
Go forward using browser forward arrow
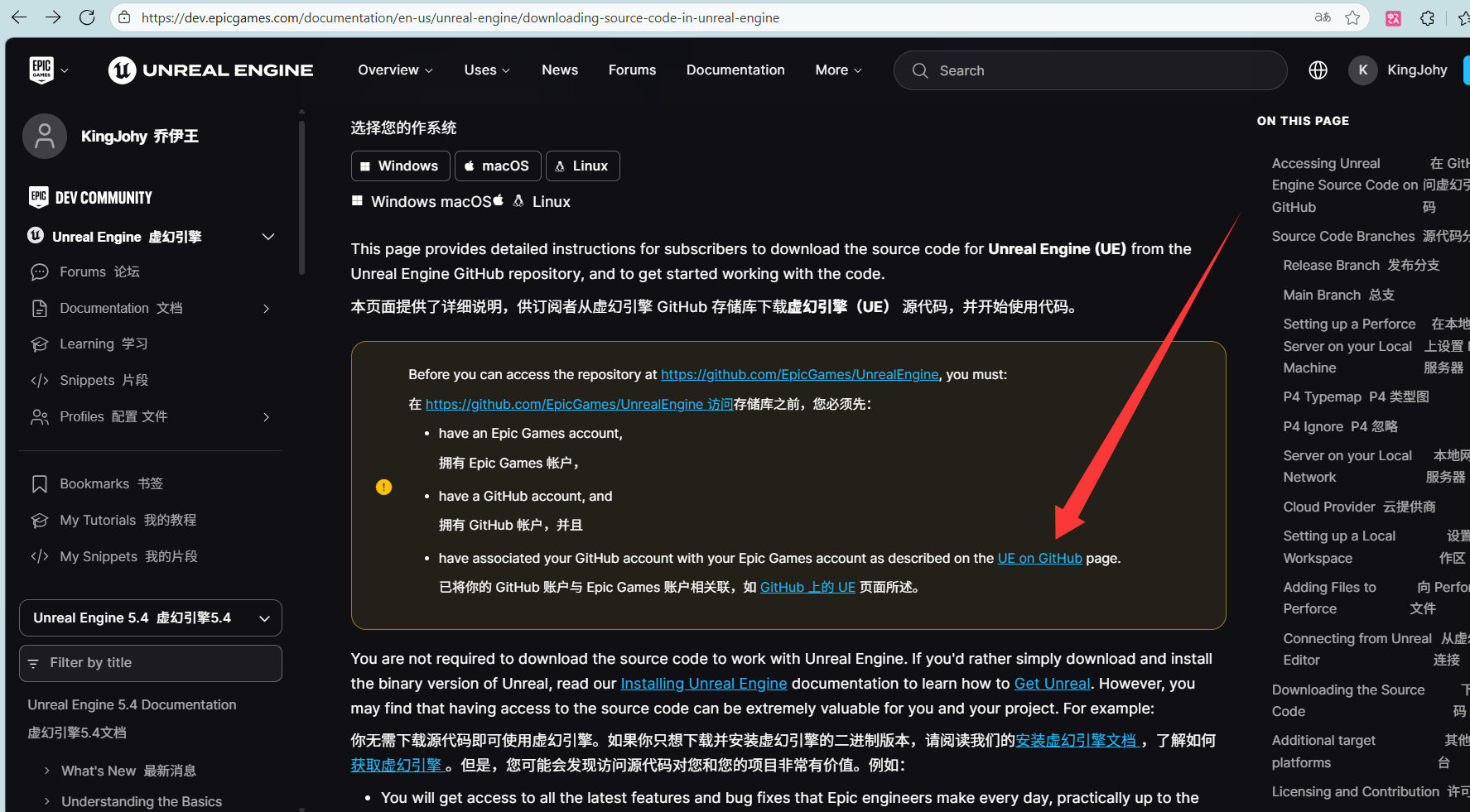click(x=53, y=17)
